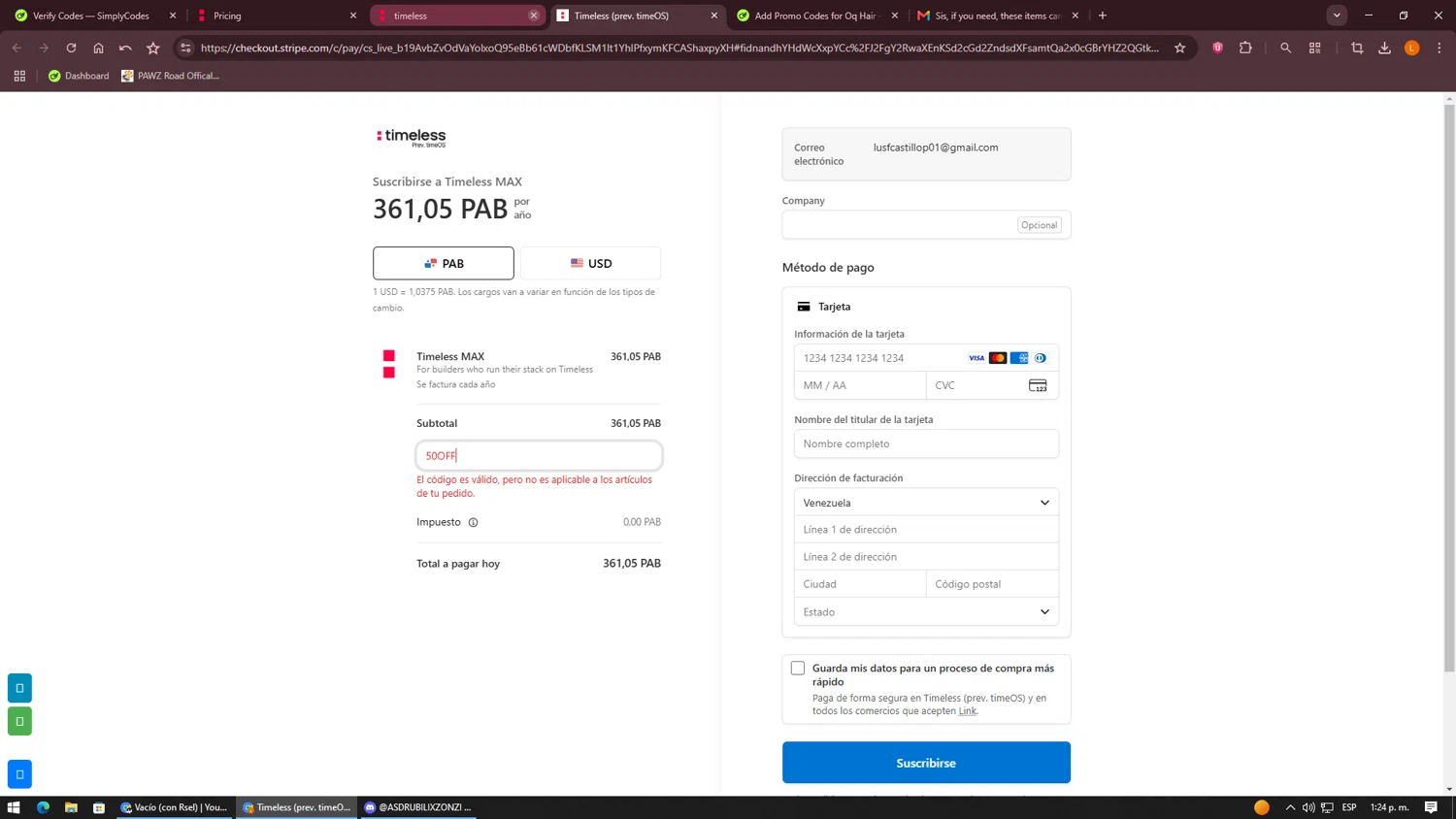Bookmark this page with star icon in address bar
This screenshot has height=819, width=1456.
[x=1180, y=48]
